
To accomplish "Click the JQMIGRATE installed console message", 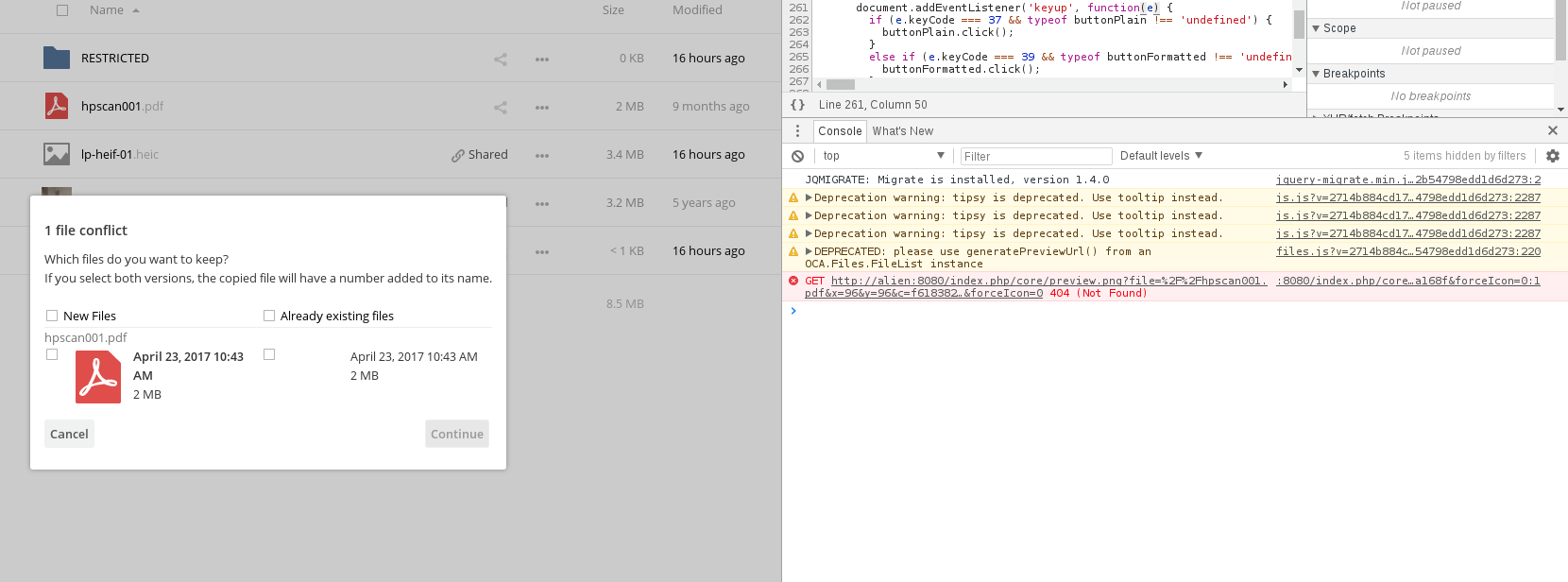I will [x=957, y=180].
